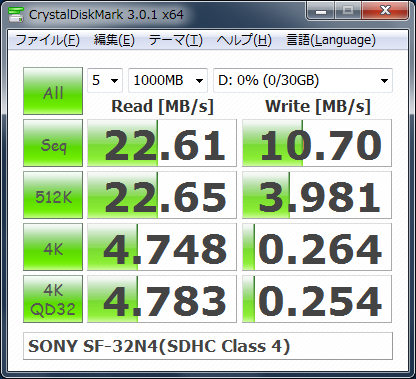Open the テーマ(T) menu
416x379 pixels.
coord(176,40)
